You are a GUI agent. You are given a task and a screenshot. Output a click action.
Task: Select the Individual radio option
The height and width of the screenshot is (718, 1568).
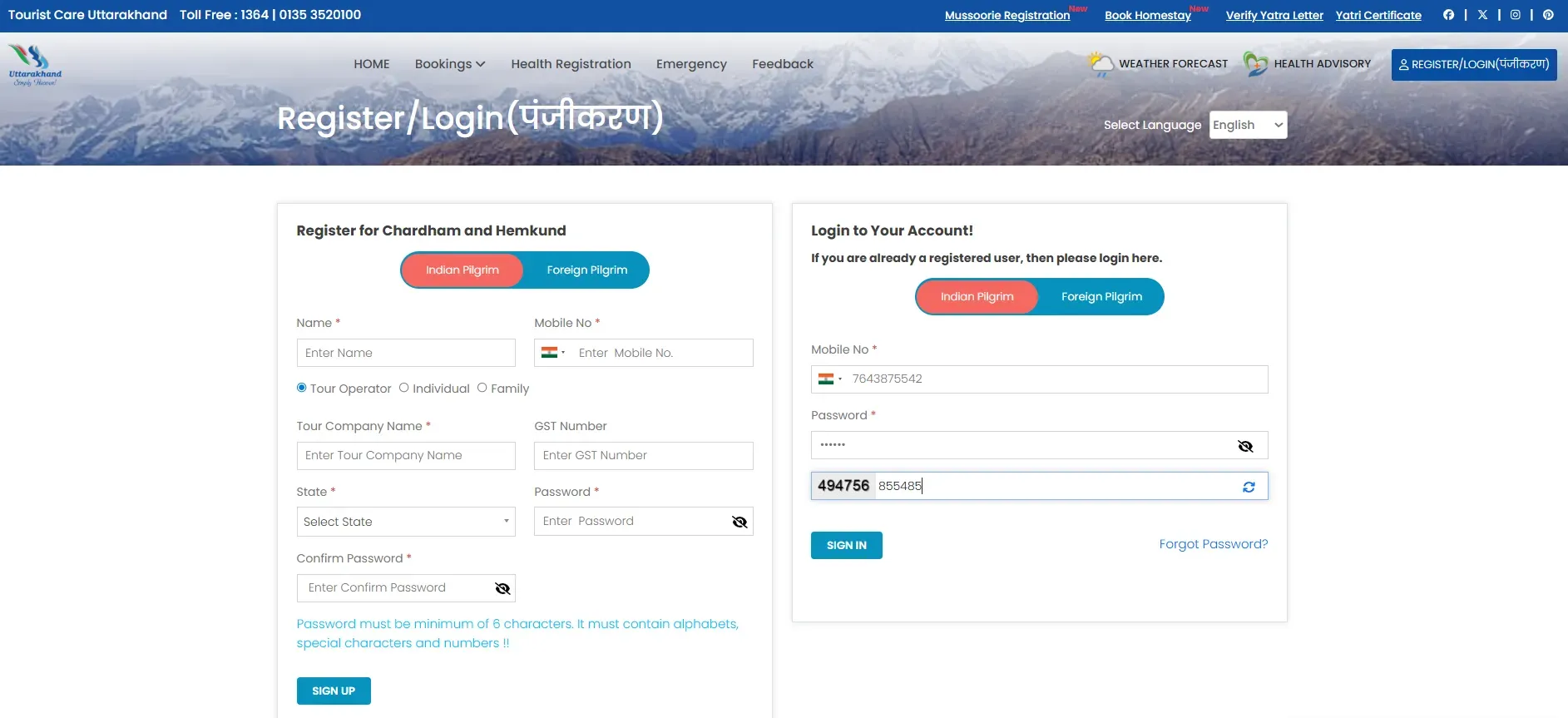pyautogui.click(x=403, y=388)
